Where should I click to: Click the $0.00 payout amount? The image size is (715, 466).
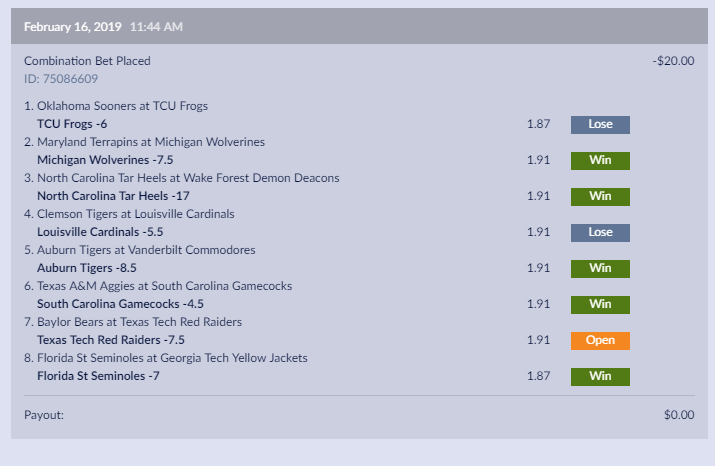pyautogui.click(x=678, y=414)
